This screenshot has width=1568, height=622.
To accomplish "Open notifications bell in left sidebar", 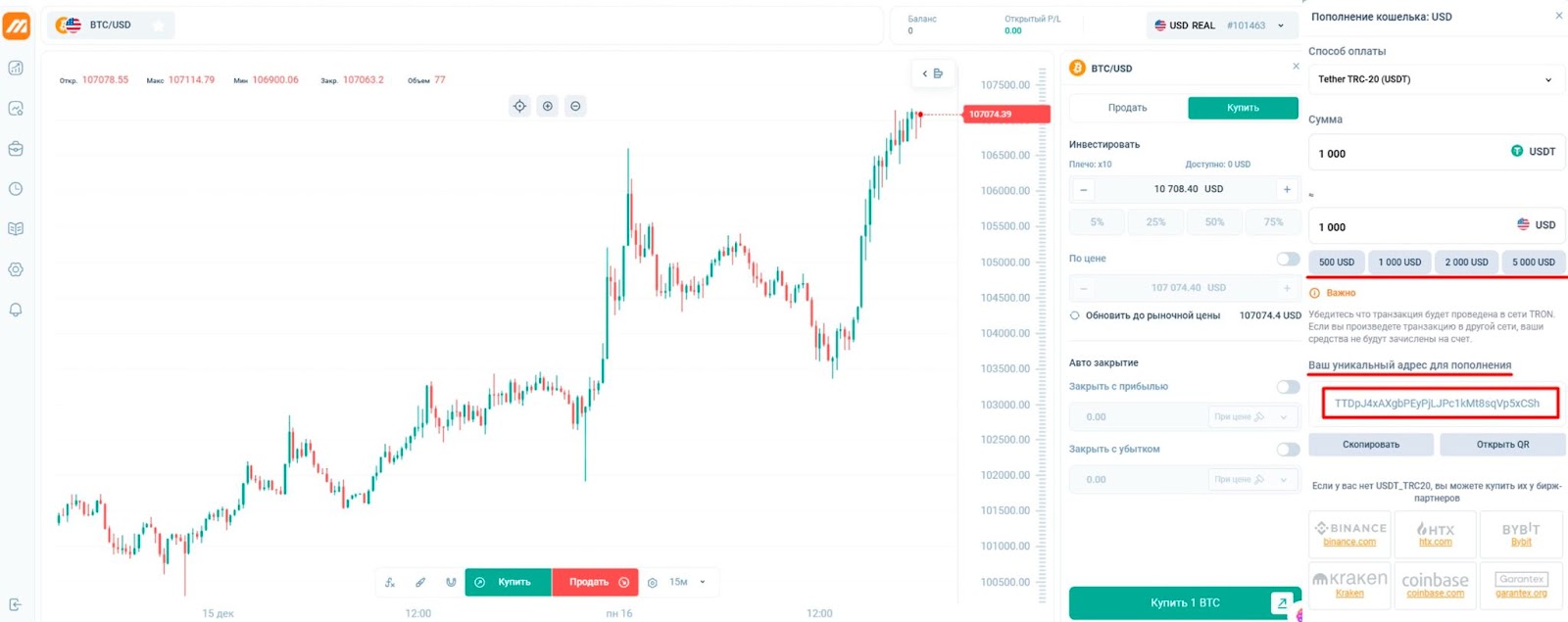I will point(16,310).
